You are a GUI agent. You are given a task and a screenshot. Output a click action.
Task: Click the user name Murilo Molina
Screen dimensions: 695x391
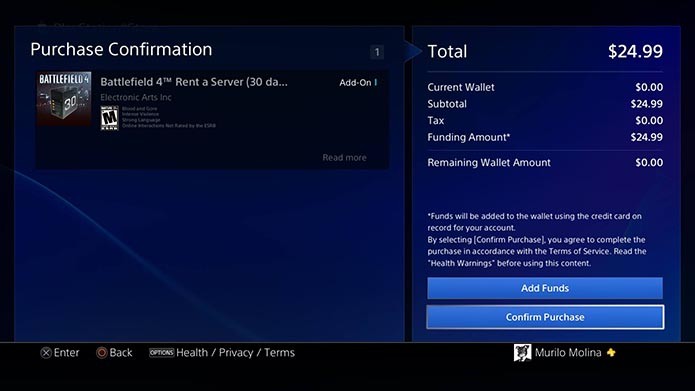tap(568, 352)
